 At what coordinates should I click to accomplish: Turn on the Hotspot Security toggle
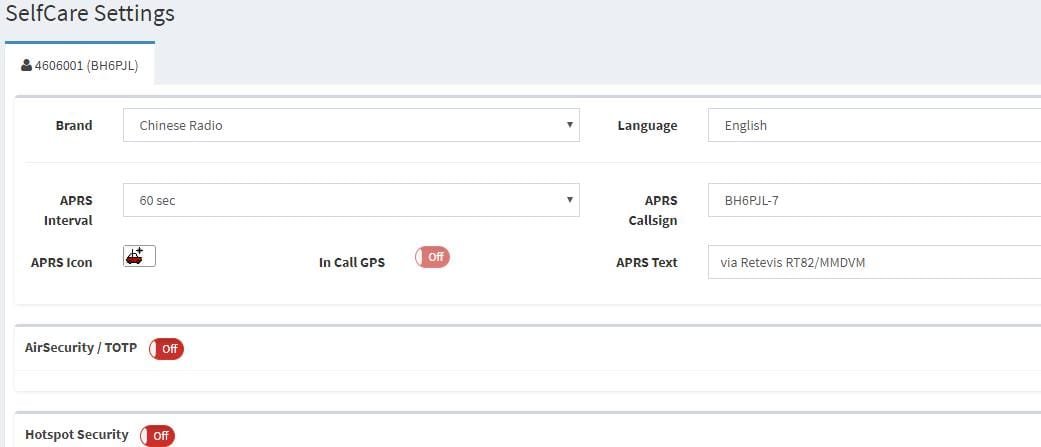[x=157, y=436]
